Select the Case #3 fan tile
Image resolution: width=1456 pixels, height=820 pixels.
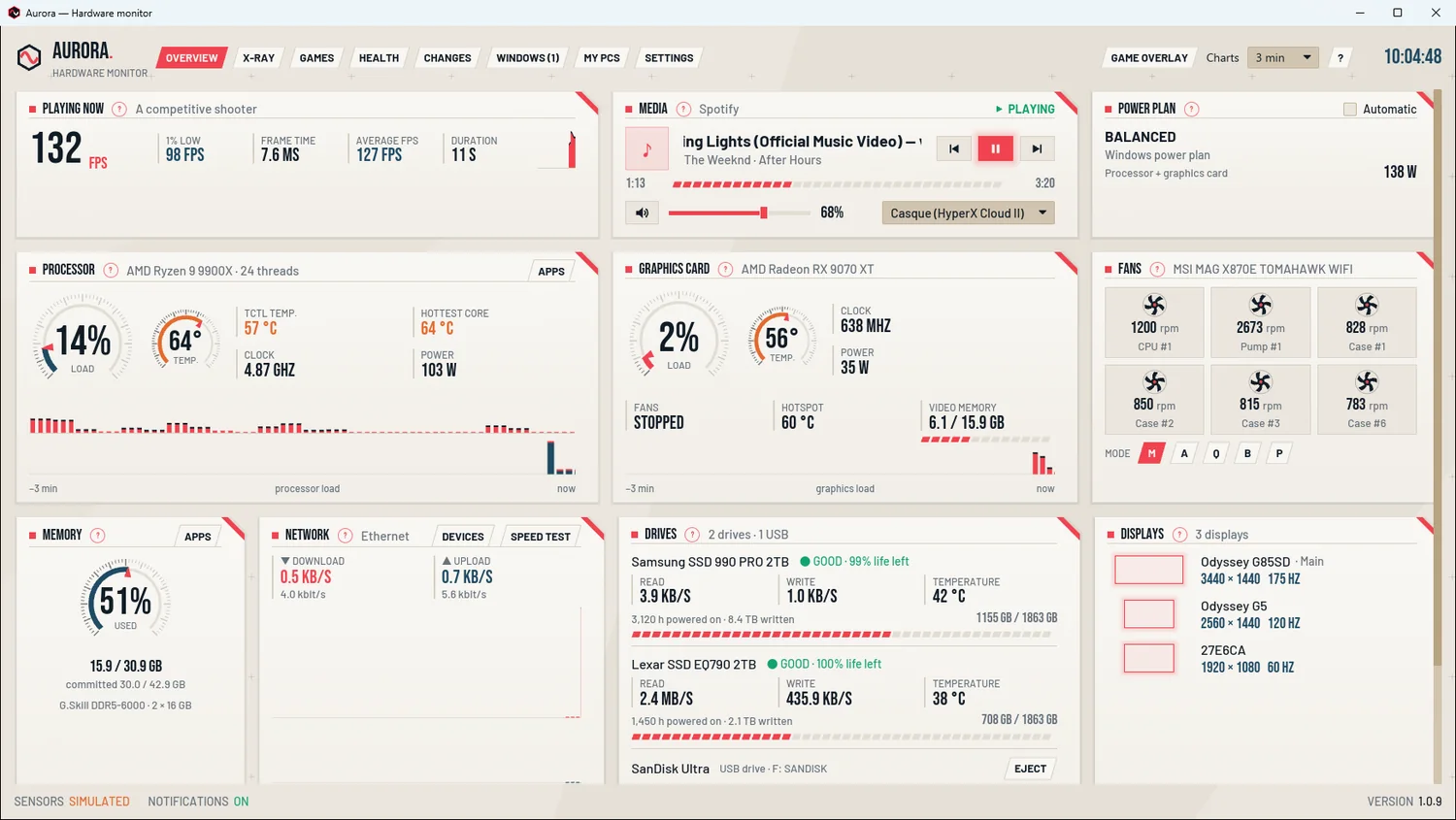click(1260, 399)
